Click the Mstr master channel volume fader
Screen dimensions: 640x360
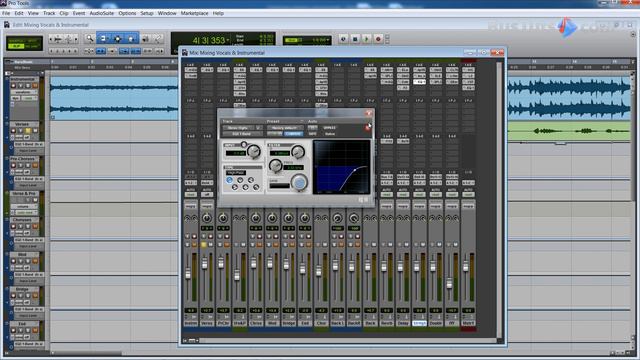click(x=466, y=267)
